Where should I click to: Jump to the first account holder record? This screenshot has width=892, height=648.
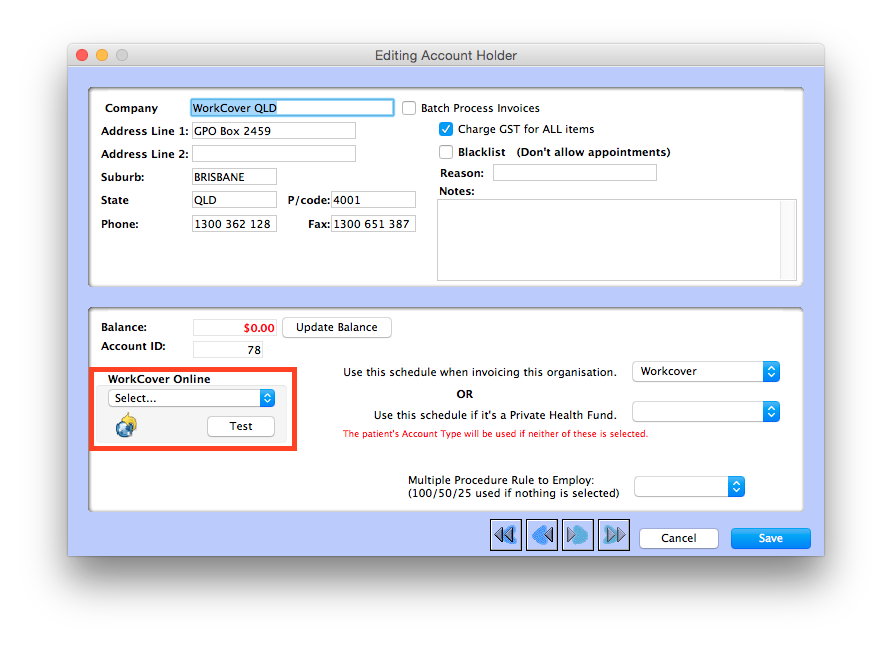click(x=505, y=534)
